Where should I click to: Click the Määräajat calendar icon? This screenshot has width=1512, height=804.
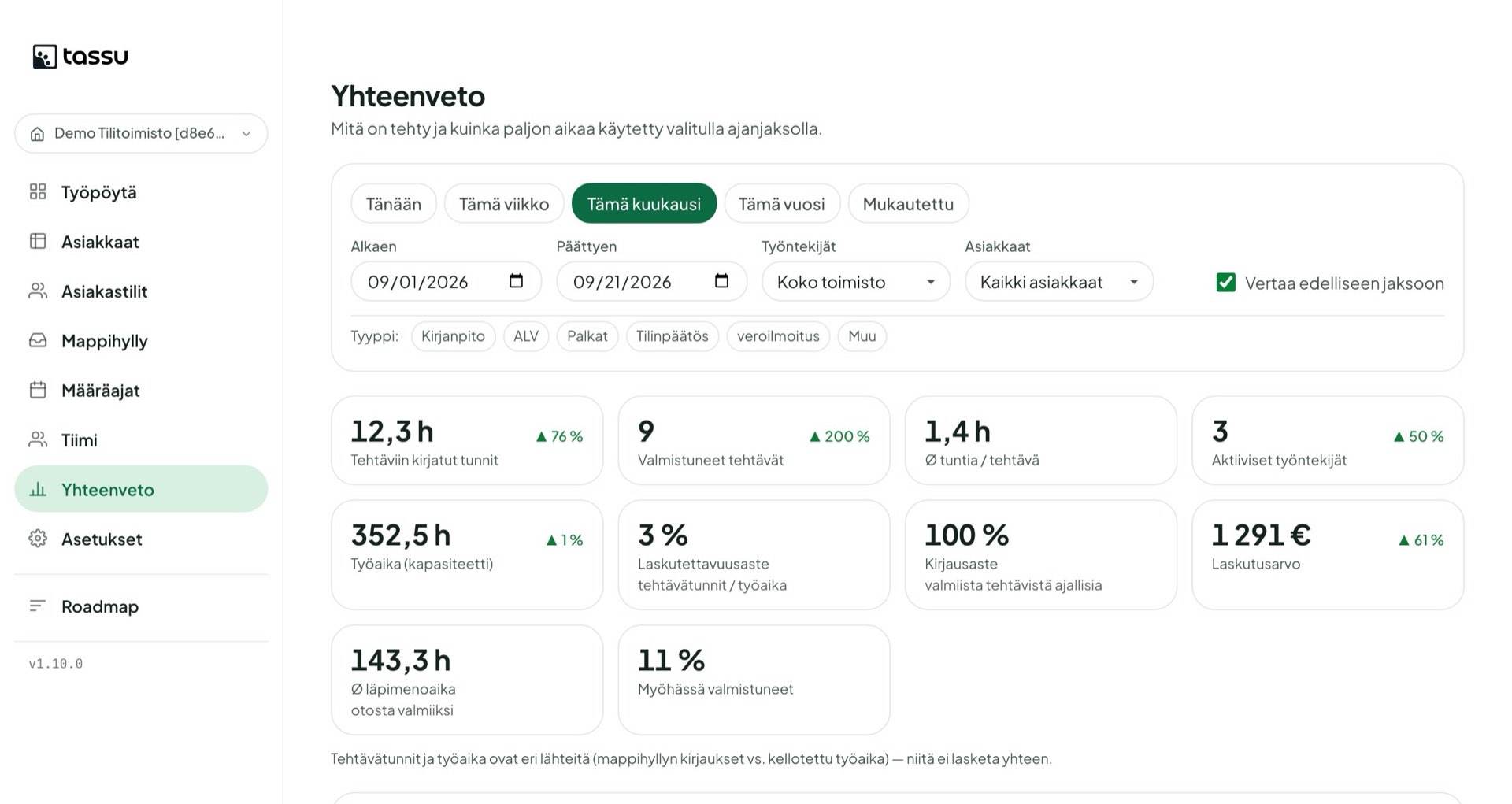pyautogui.click(x=38, y=390)
